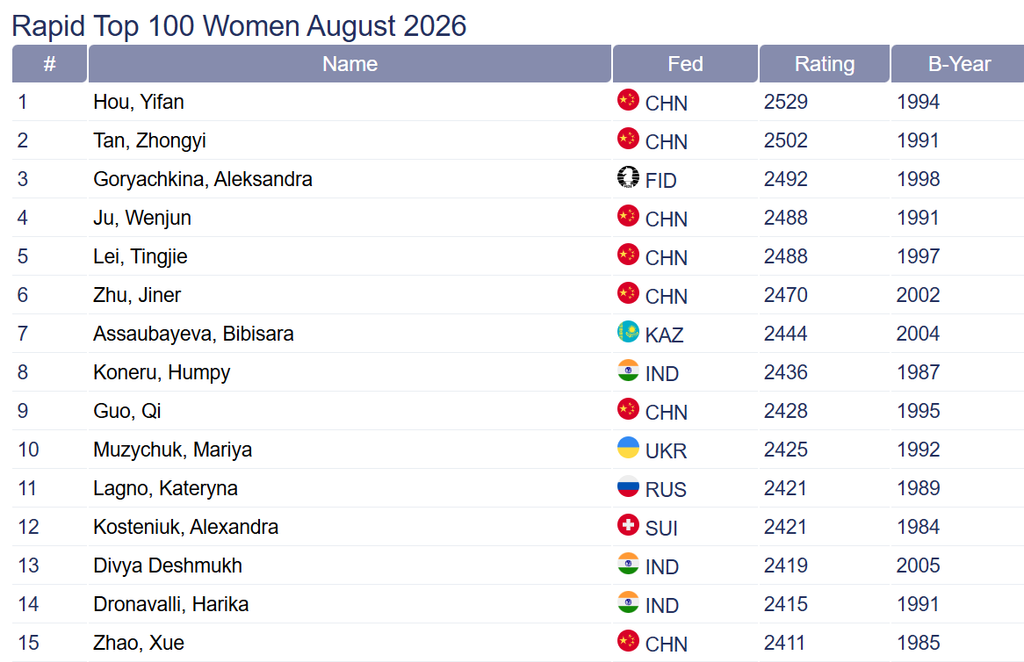Click China flag icon in Zhao, Xue row
Screen dimensions: 1024x662
[628, 640]
